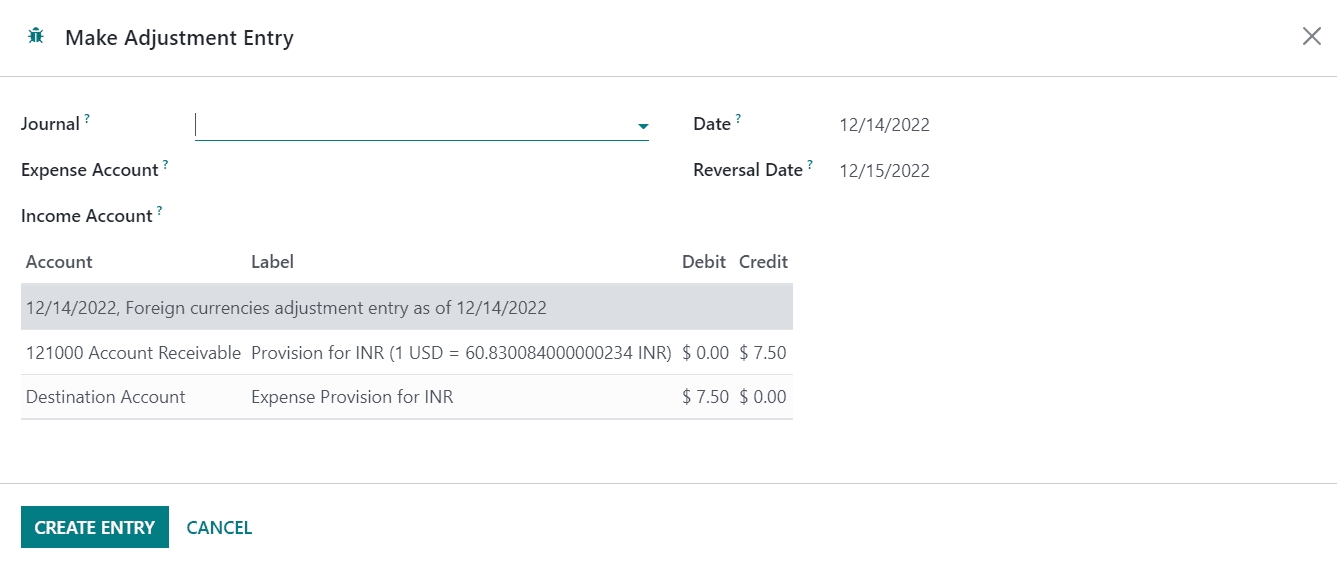The image size is (1337, 566).
Task: Click the Date help question mark
Action: (x=738, y=118)
